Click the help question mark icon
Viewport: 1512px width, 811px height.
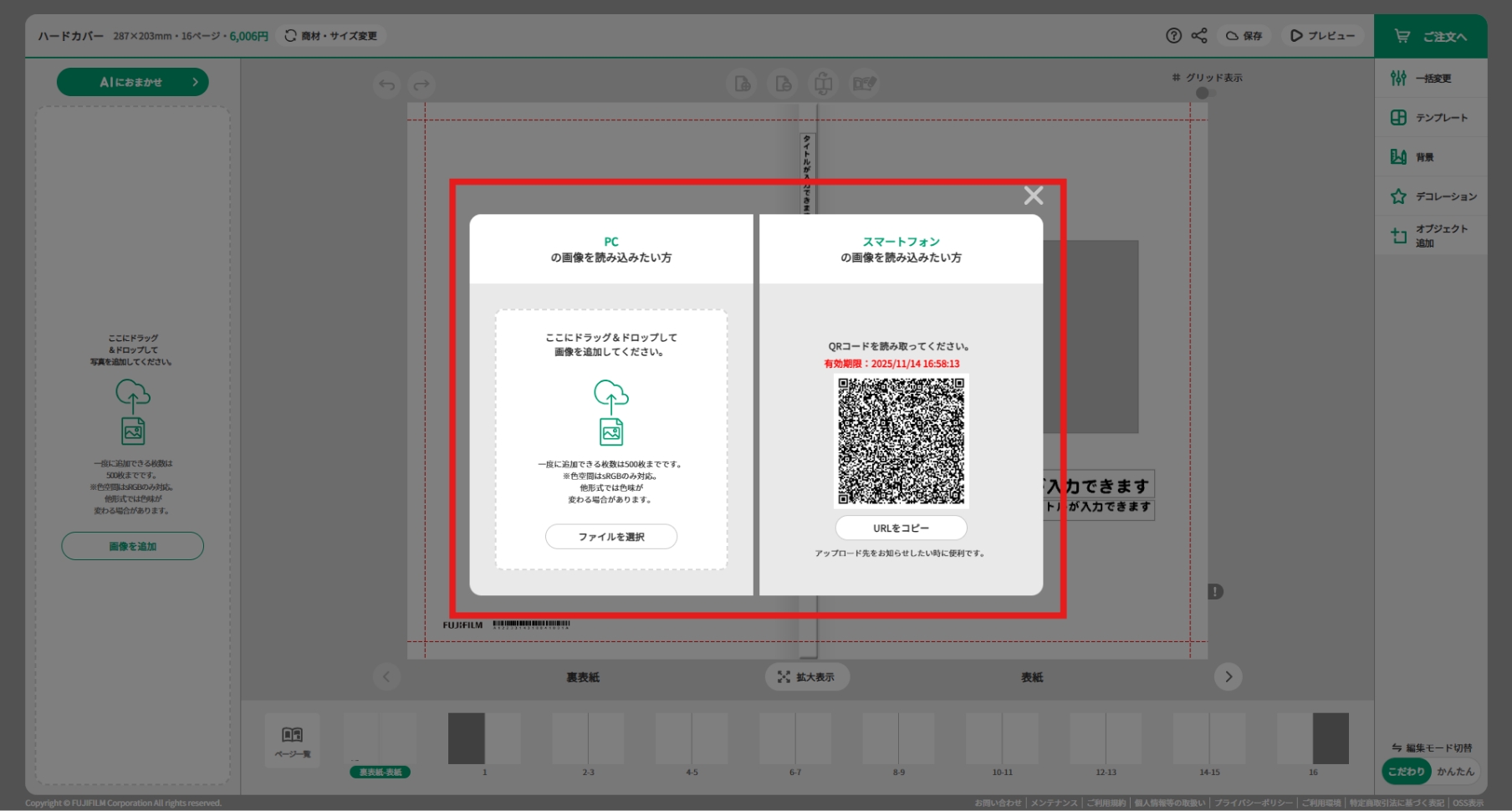click(1173, 36)
